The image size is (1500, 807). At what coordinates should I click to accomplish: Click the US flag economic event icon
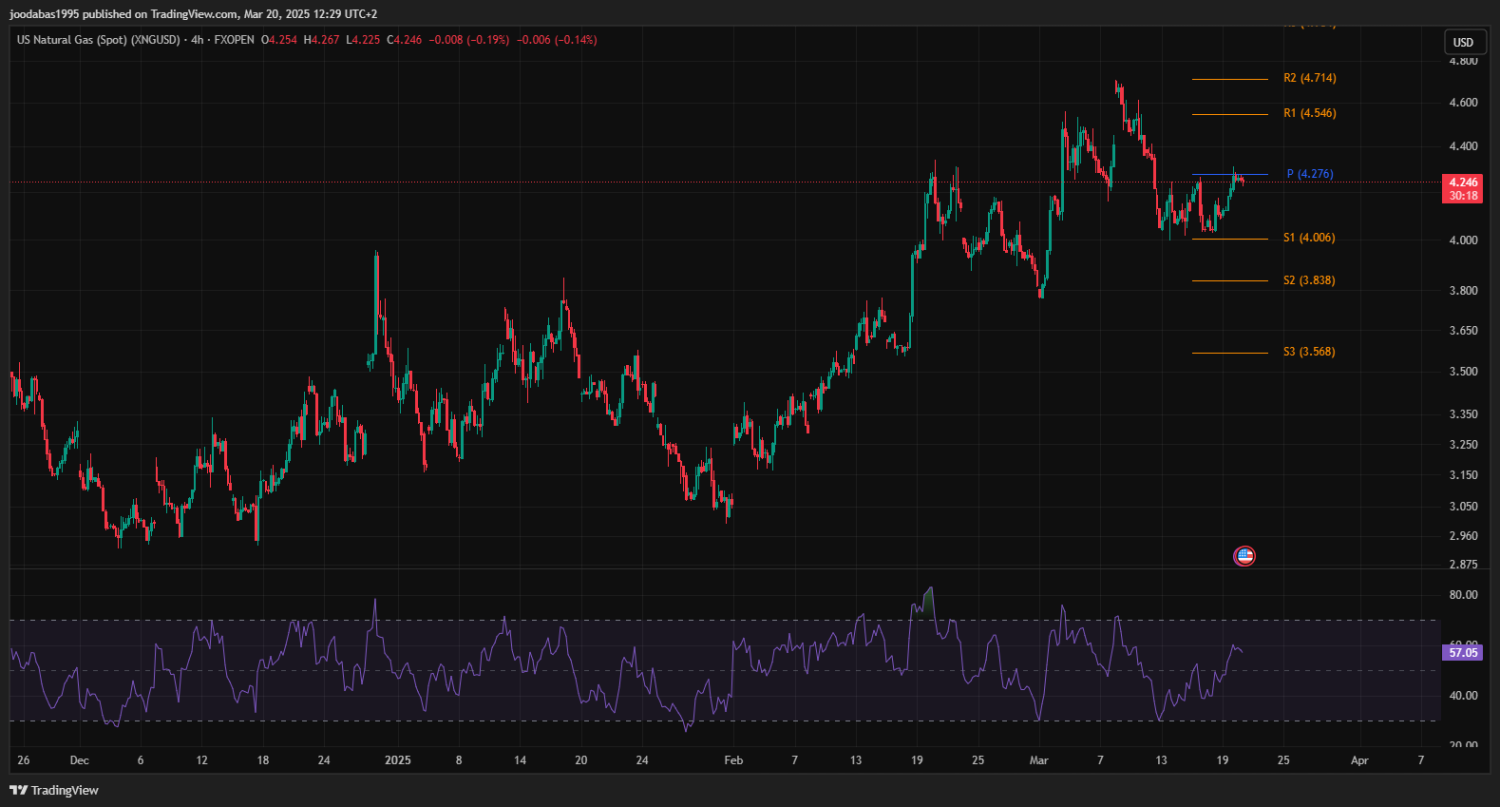pyautogui.click(x=1244, y=556)
